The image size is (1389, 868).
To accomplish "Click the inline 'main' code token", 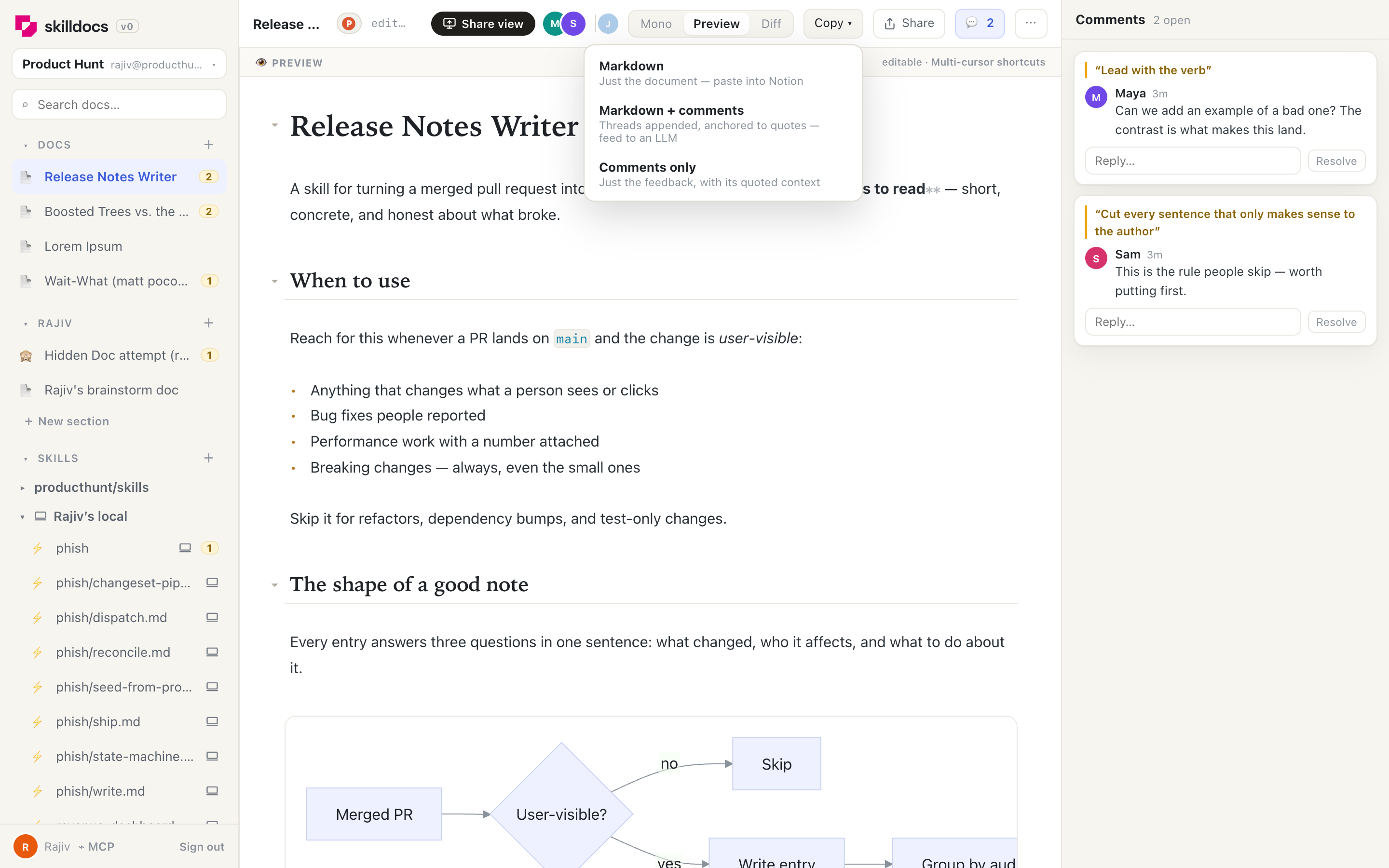I will [571, 339].
